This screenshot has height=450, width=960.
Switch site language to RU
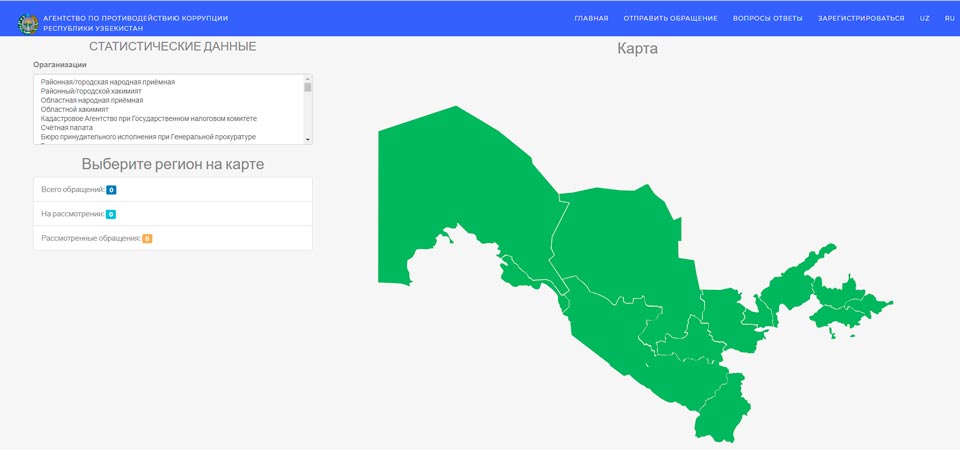coord(949,18)
